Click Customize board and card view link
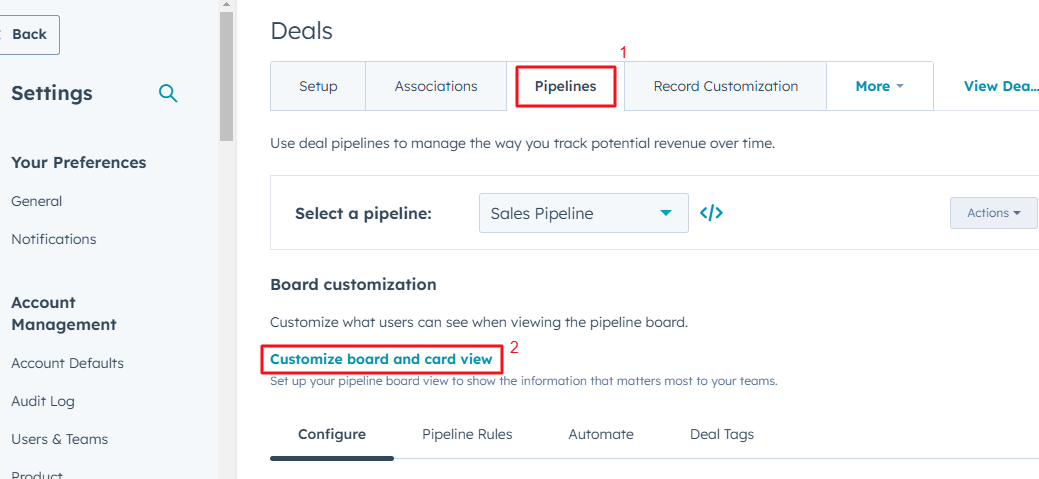The image size is (1039, 479). [381, 359]
